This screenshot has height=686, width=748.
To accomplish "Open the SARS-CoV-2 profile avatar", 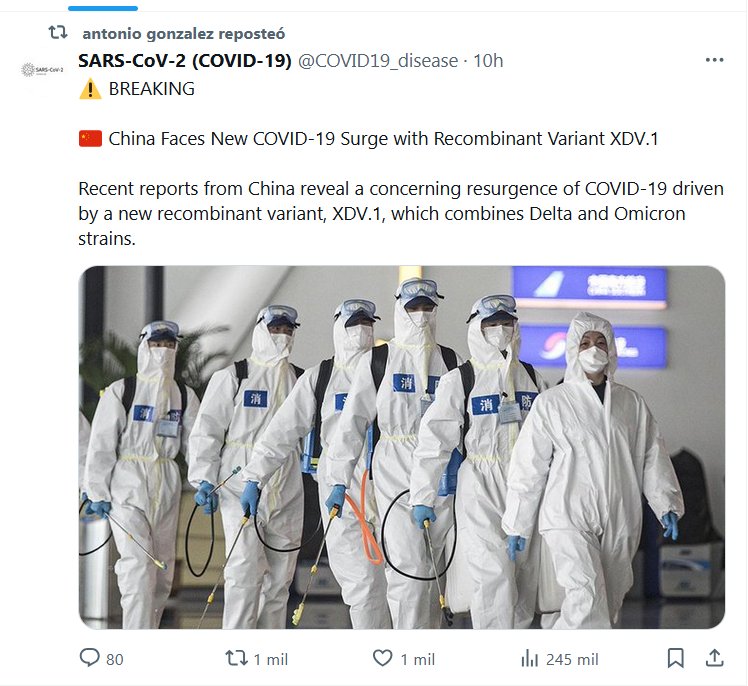I will coord(42,70).
